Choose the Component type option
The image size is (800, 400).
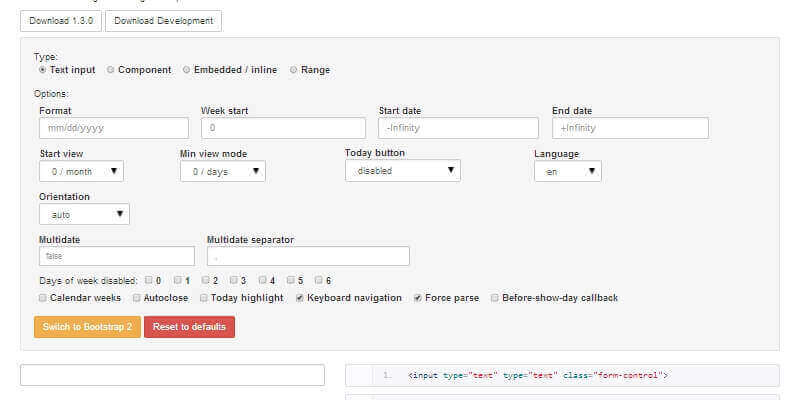[x=110, y=70]
